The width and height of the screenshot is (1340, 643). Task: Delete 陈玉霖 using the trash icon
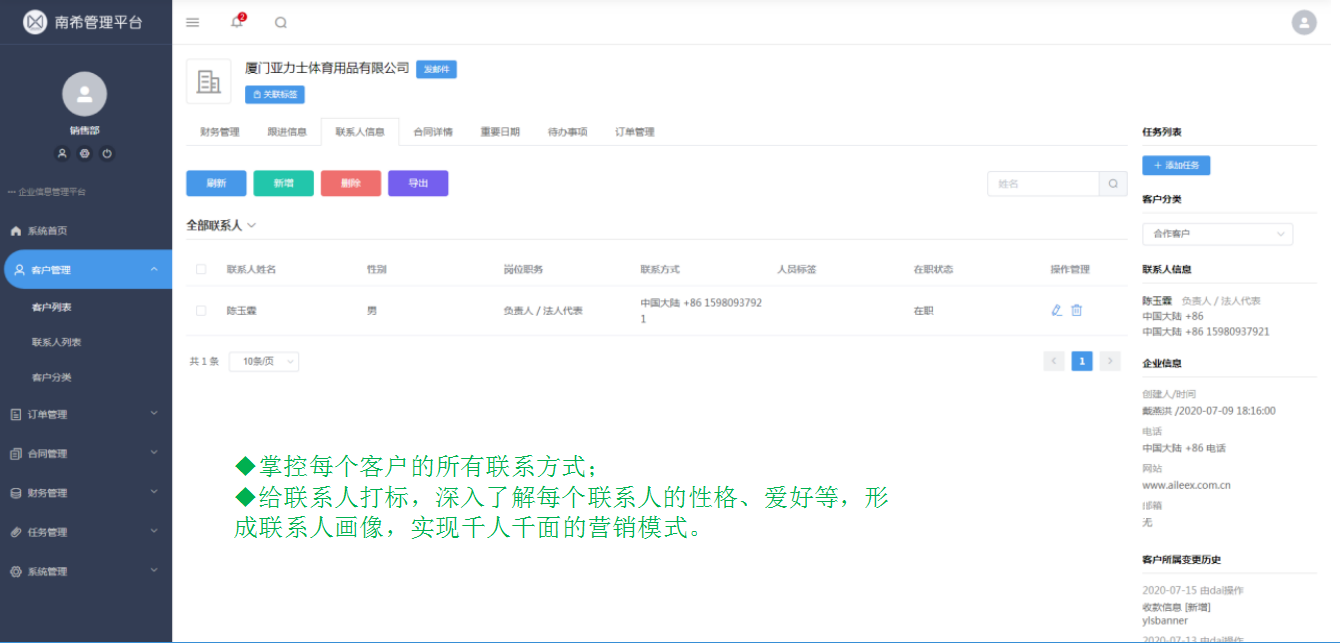(x=1077, y=310)
